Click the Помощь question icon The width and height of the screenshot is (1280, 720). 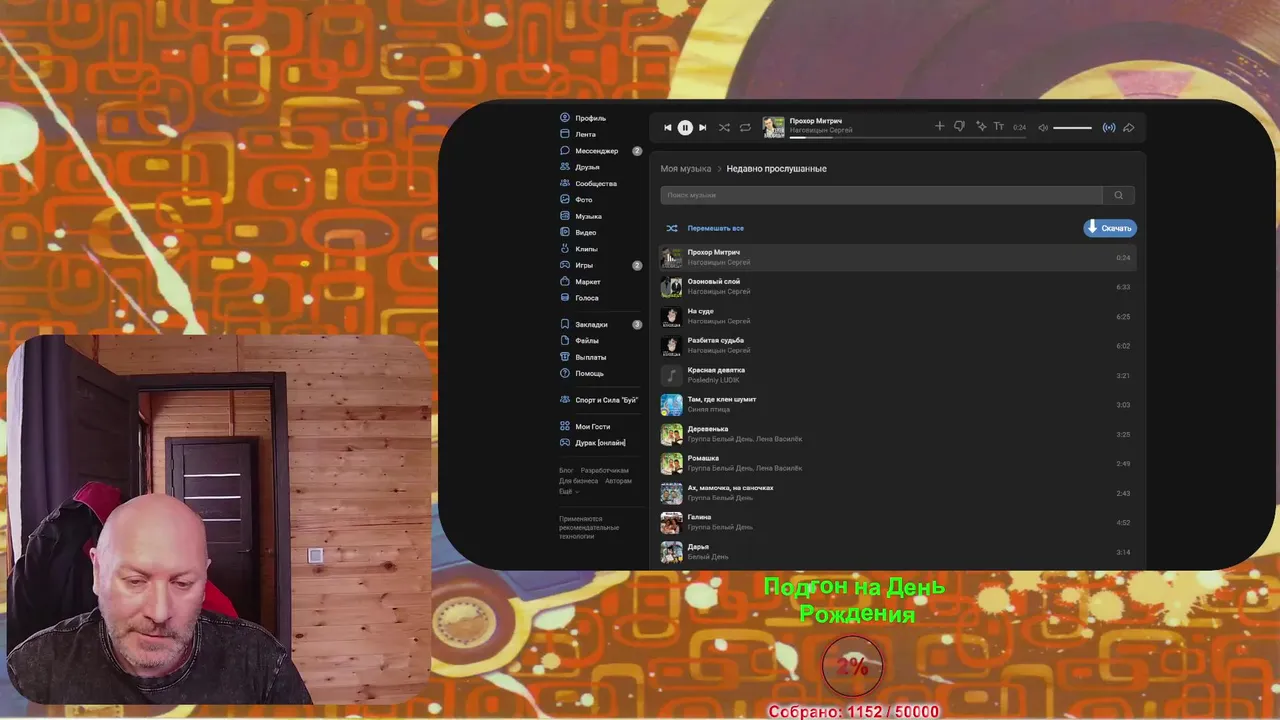pos(565,373)
